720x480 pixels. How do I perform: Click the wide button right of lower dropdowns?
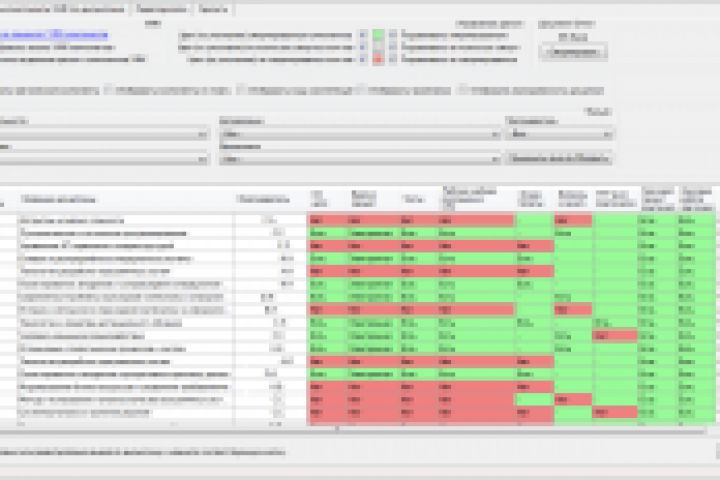point(559,159)
